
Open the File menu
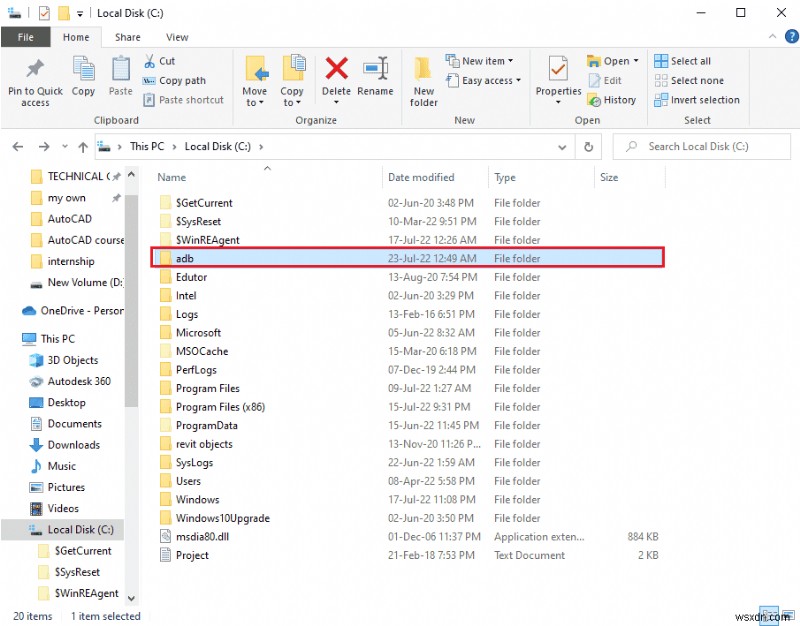tap(26, 36)
